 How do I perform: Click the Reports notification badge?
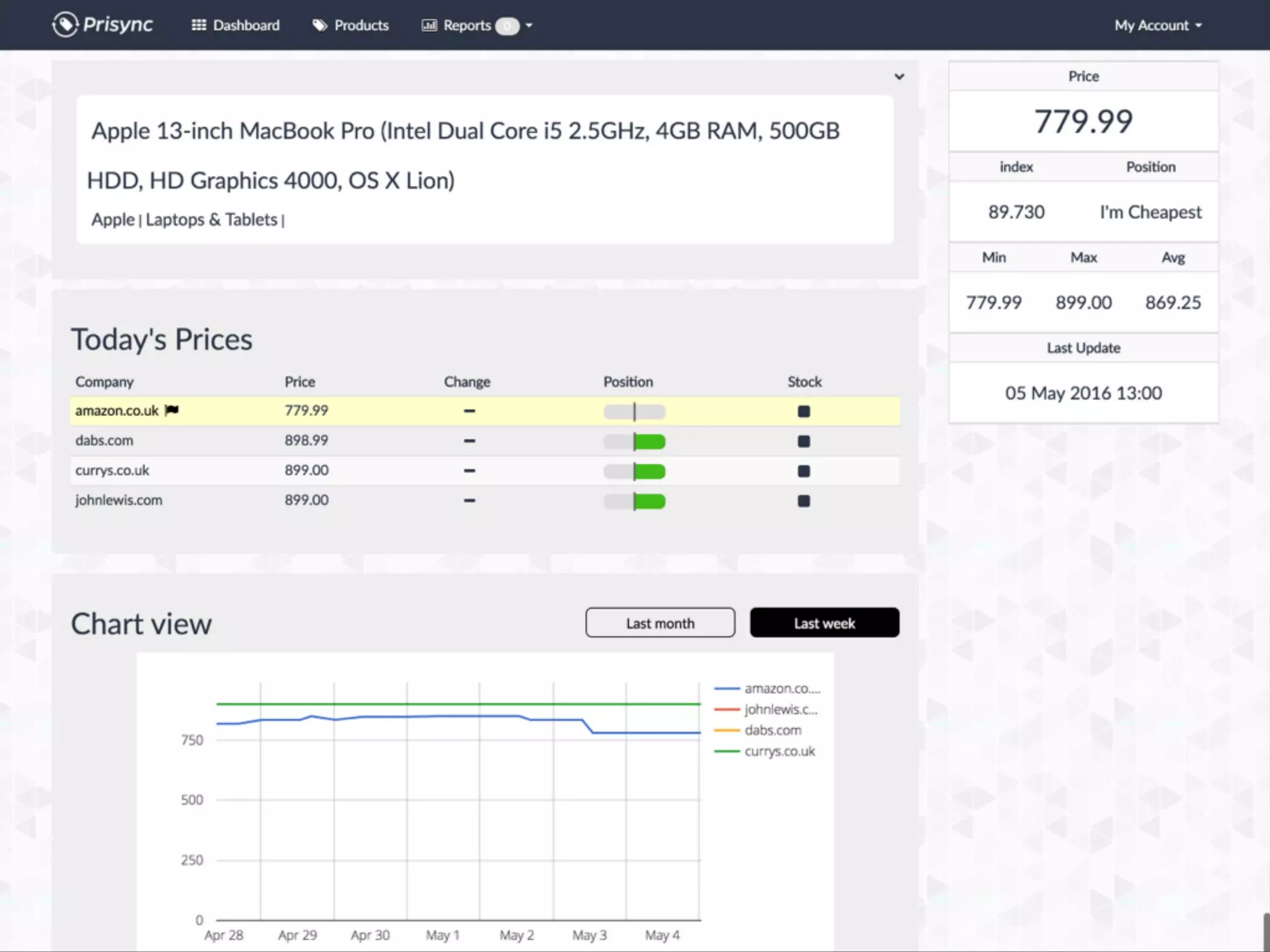(x=507, y=26)
